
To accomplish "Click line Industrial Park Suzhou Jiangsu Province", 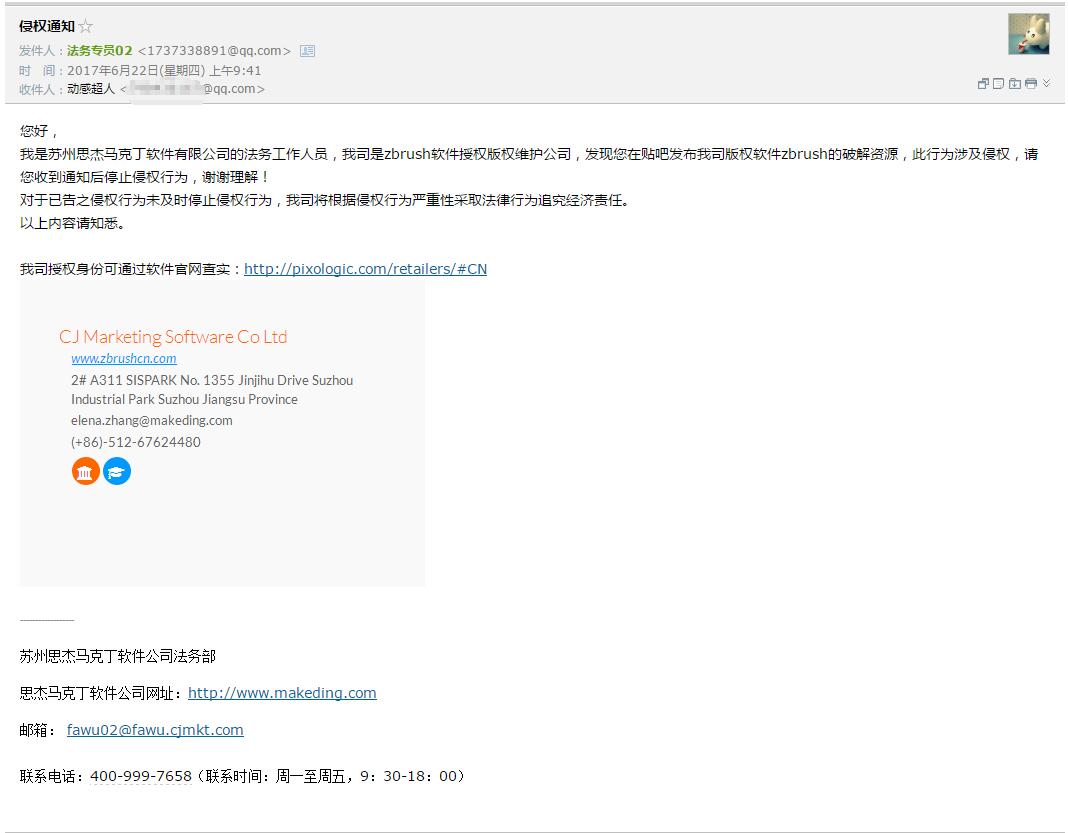I will (x=184, y=399).
